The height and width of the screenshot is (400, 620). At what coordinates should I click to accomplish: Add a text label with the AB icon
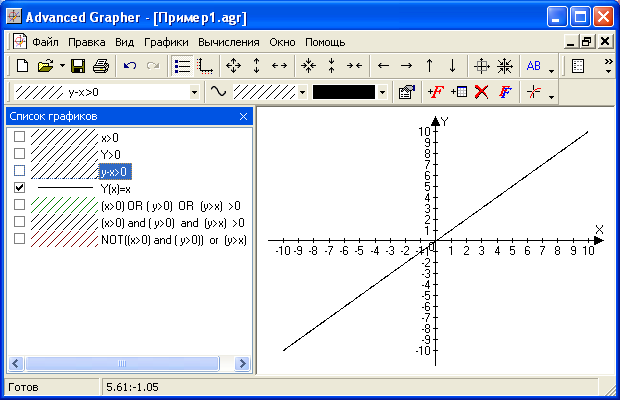coord(533,66)
